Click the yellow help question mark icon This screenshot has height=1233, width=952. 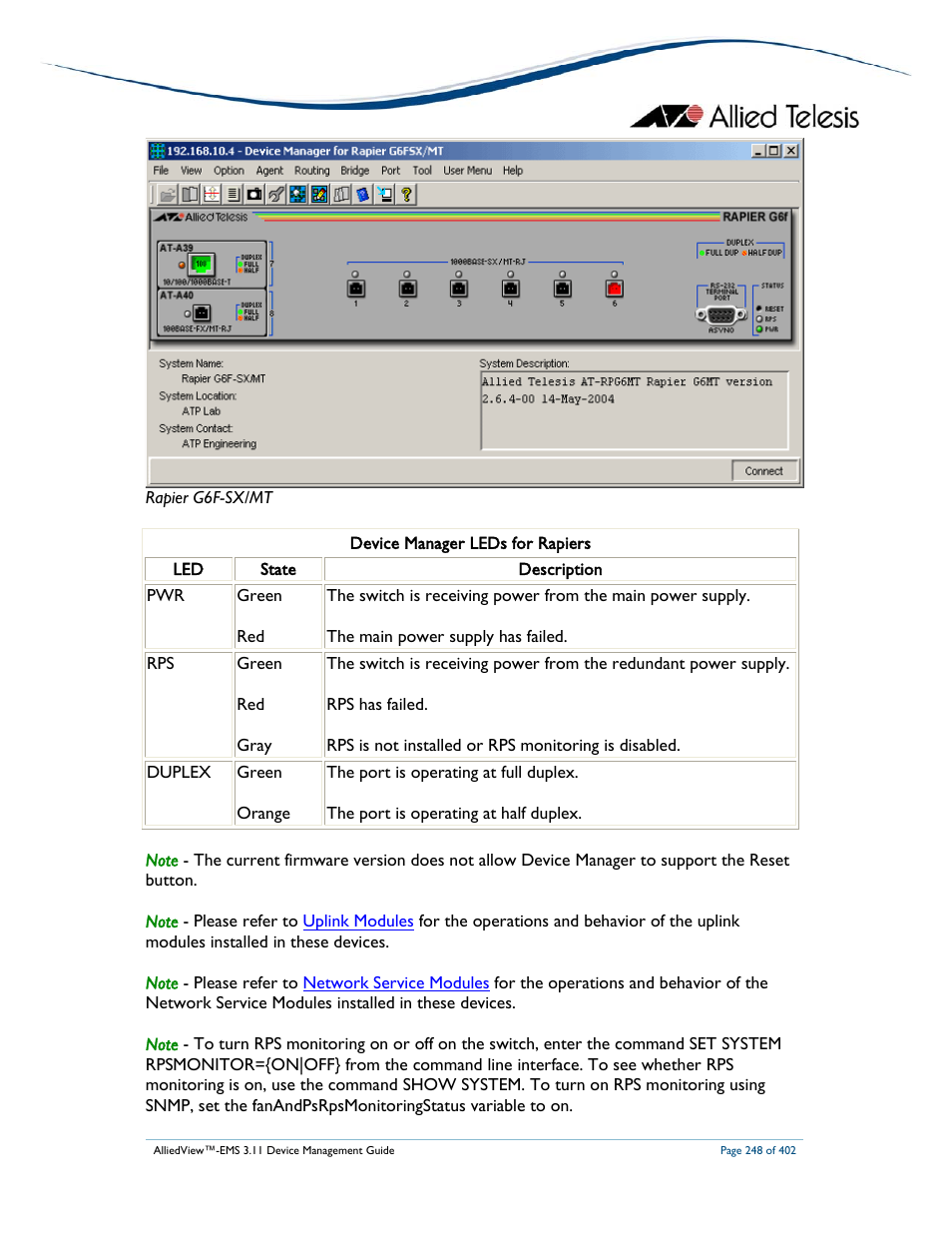(x=406, y=194)
